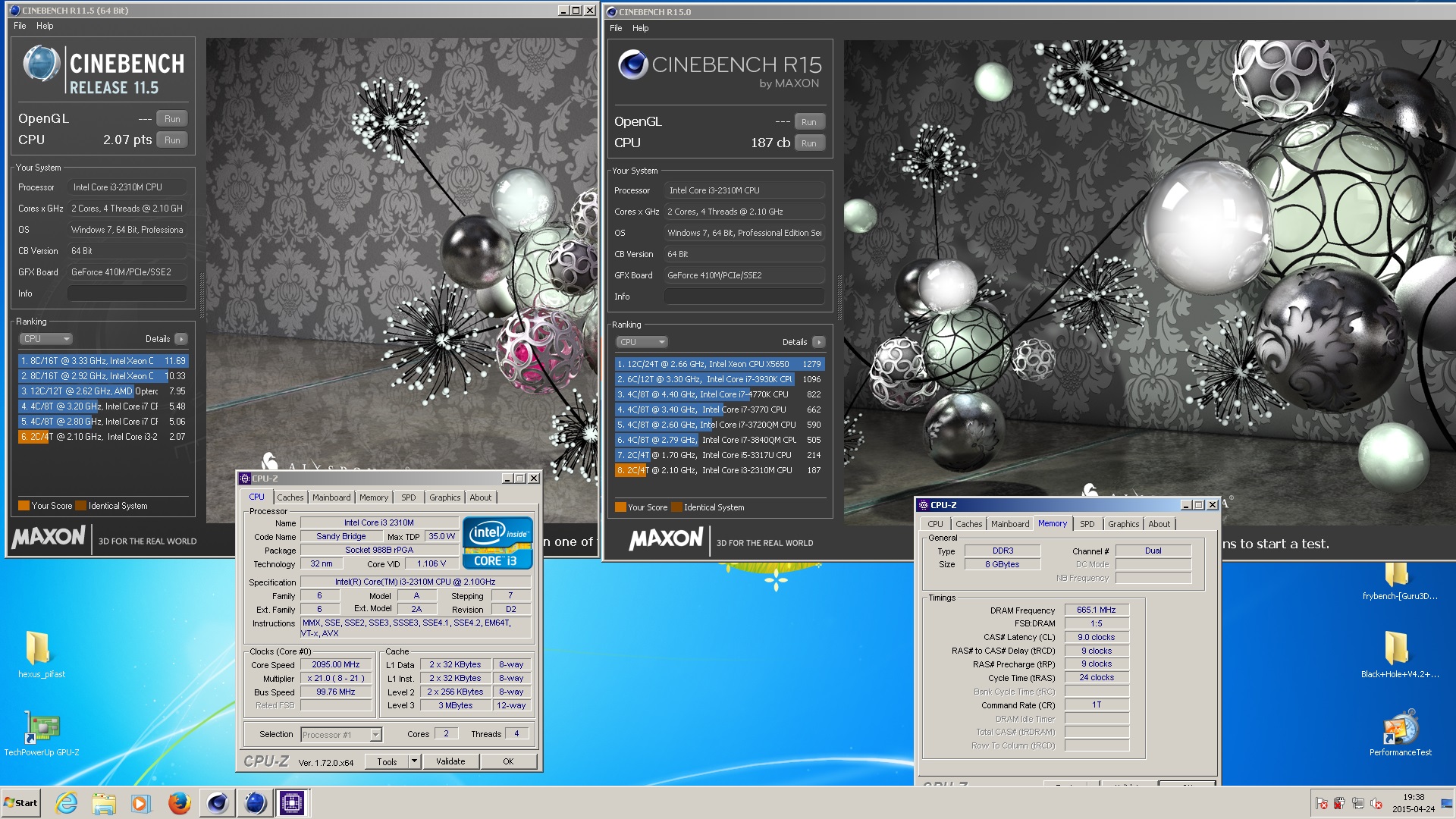This screenshot has width=1456, height=819.
Task: Select Core i5-3317U 214 ranking row
Action: (720, 455)
